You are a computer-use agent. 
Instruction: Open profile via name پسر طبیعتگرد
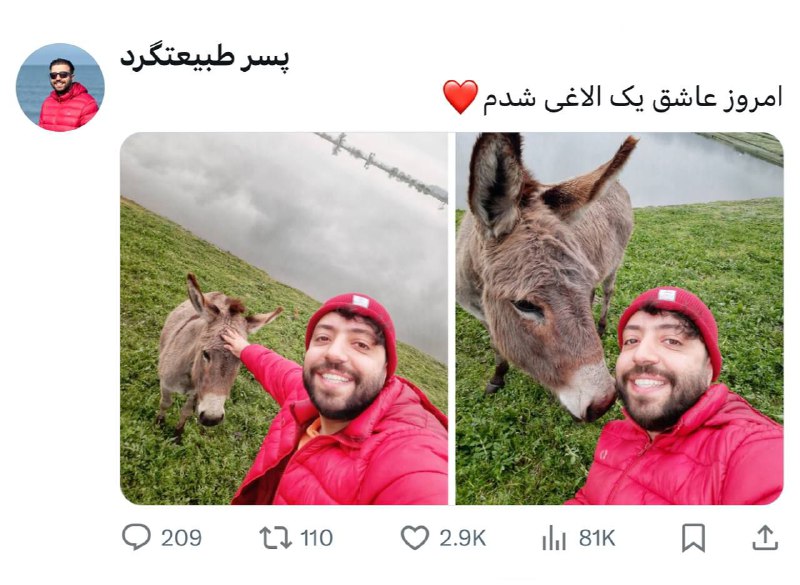(205, 59)
